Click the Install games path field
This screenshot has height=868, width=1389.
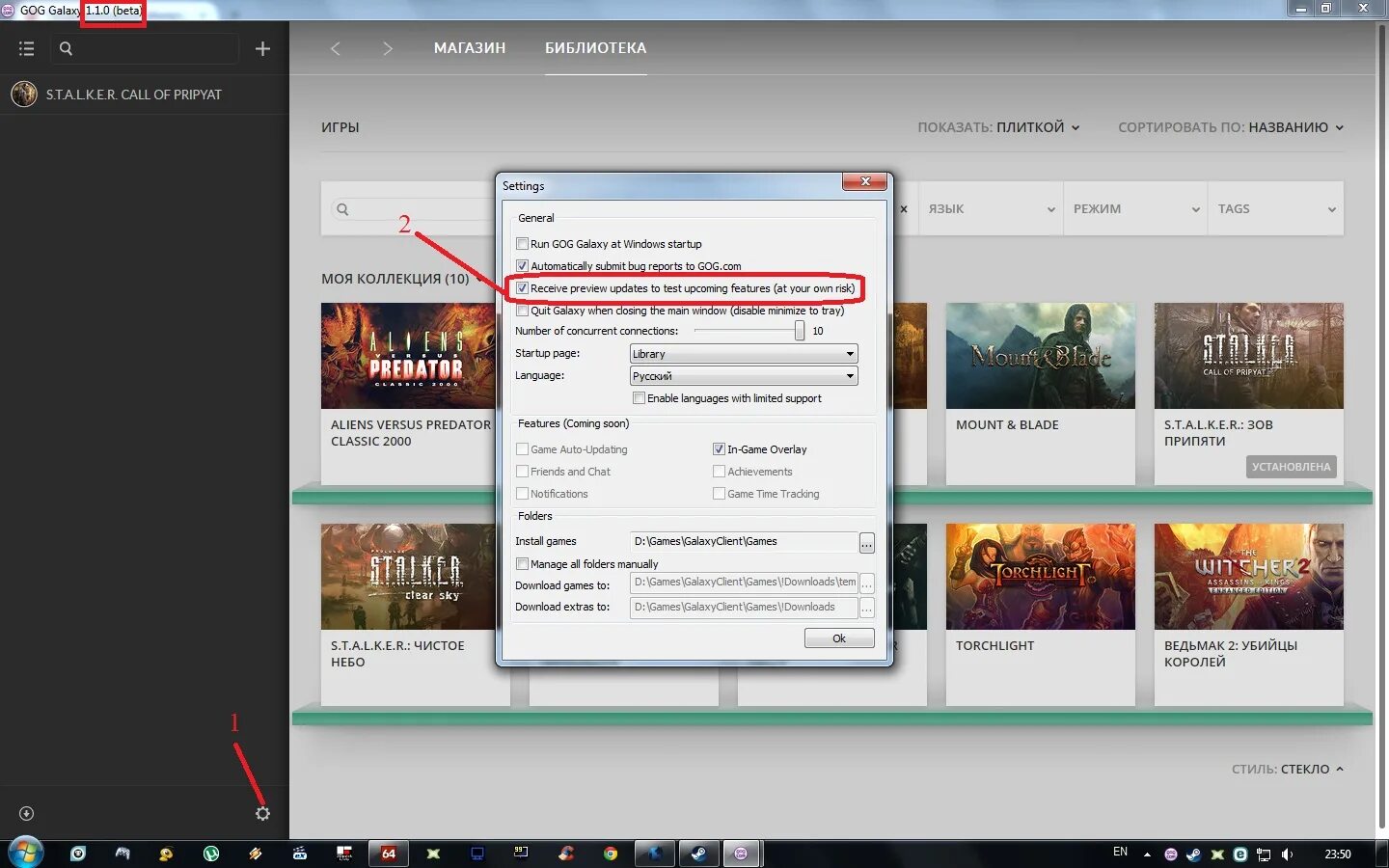click(744, 542)
